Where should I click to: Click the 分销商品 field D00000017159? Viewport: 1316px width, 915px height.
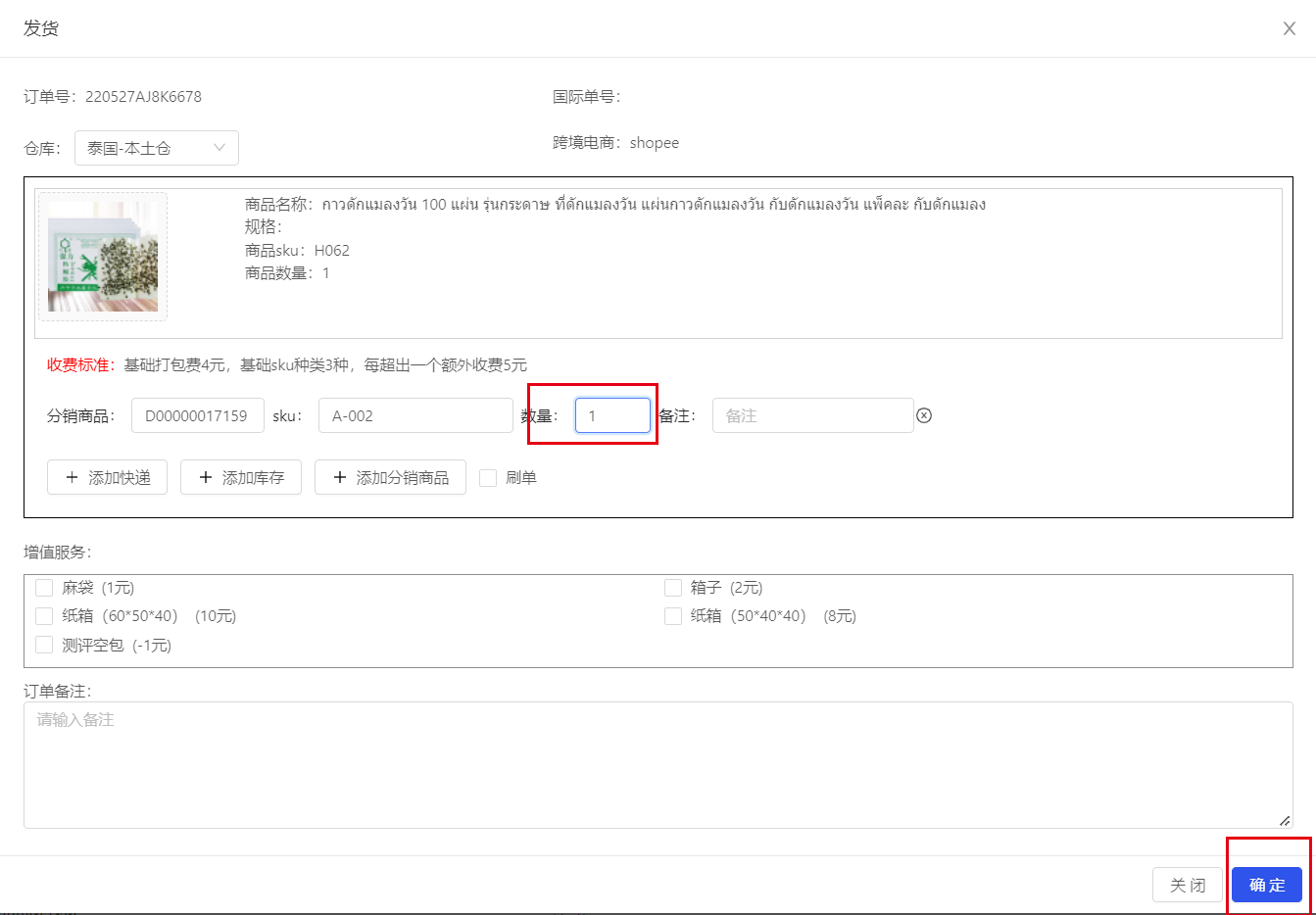coord(197,415)
